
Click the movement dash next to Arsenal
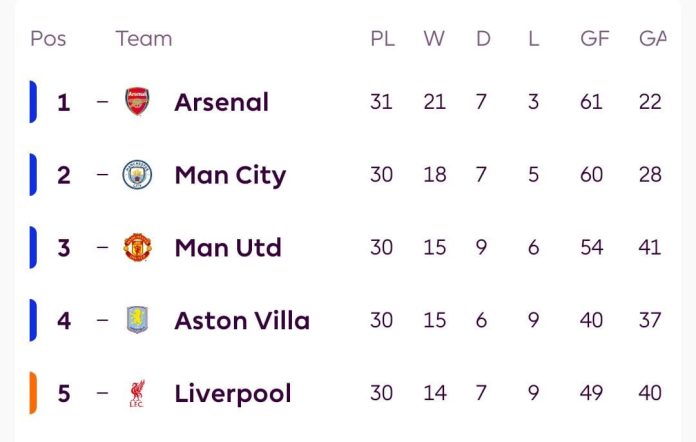[x=102, y=102]
